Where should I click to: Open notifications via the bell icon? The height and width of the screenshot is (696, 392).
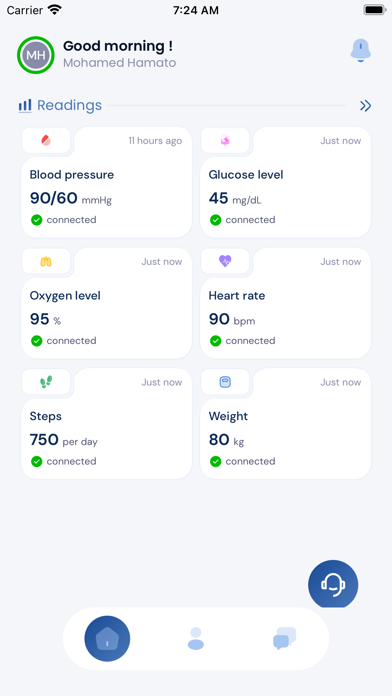(360, 51)
